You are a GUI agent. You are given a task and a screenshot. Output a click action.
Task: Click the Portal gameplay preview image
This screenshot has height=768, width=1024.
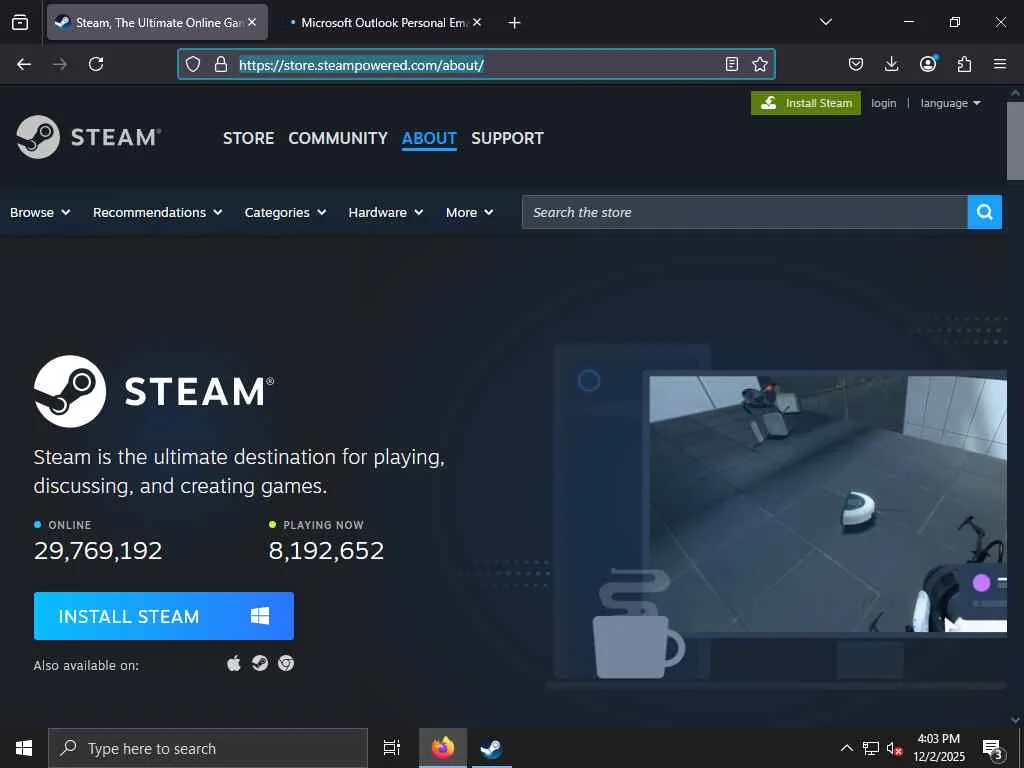[x=827, y=504]
